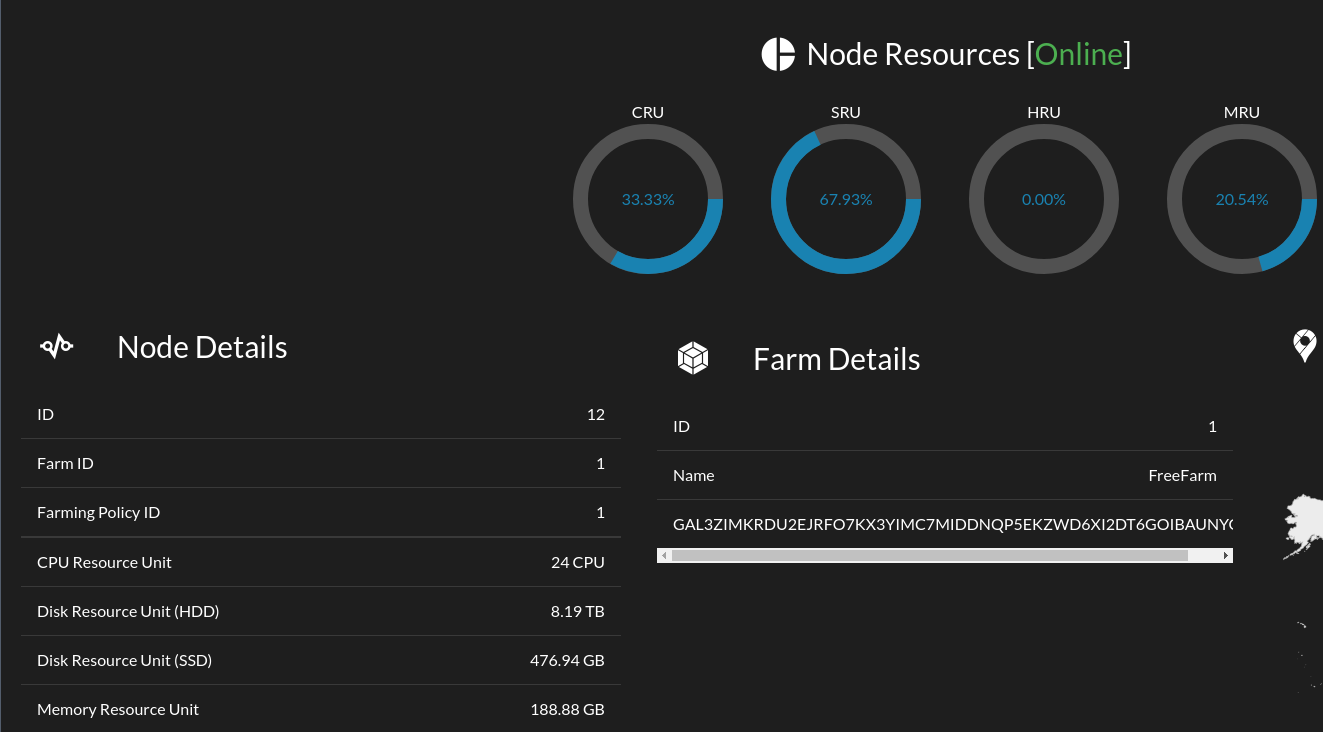Select the "SRU" gauge label

[x=846, y=112]
